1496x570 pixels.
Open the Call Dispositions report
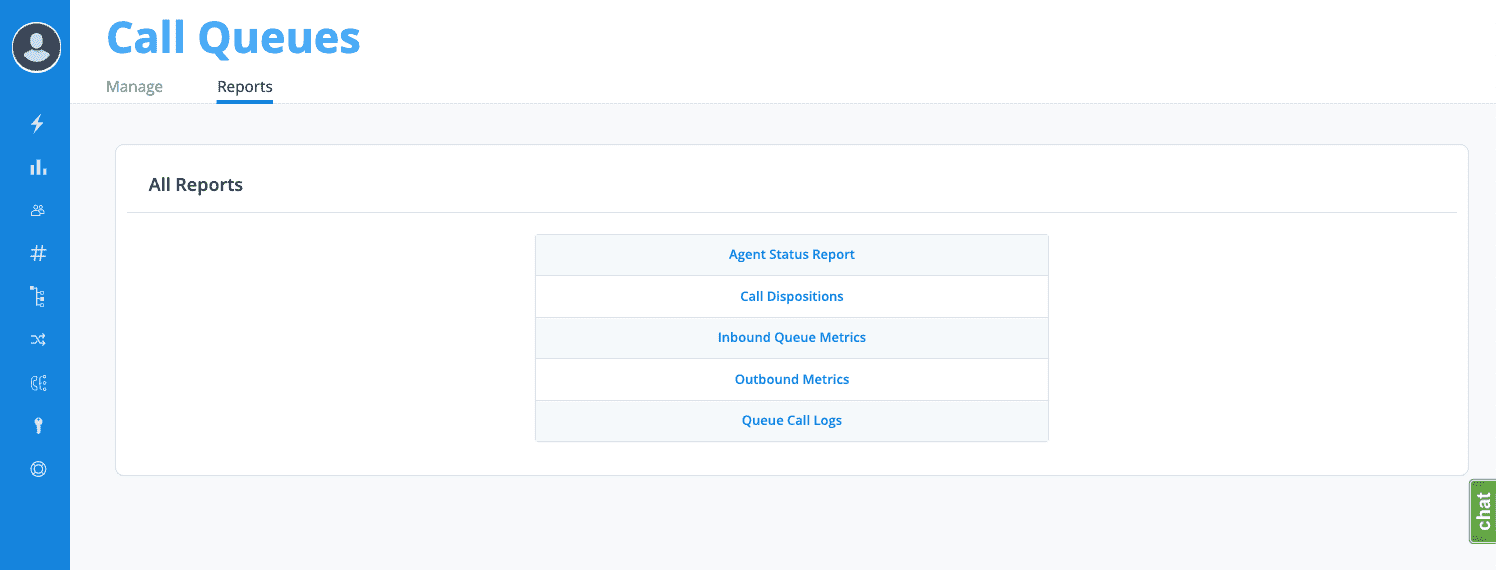click(791, 297)
